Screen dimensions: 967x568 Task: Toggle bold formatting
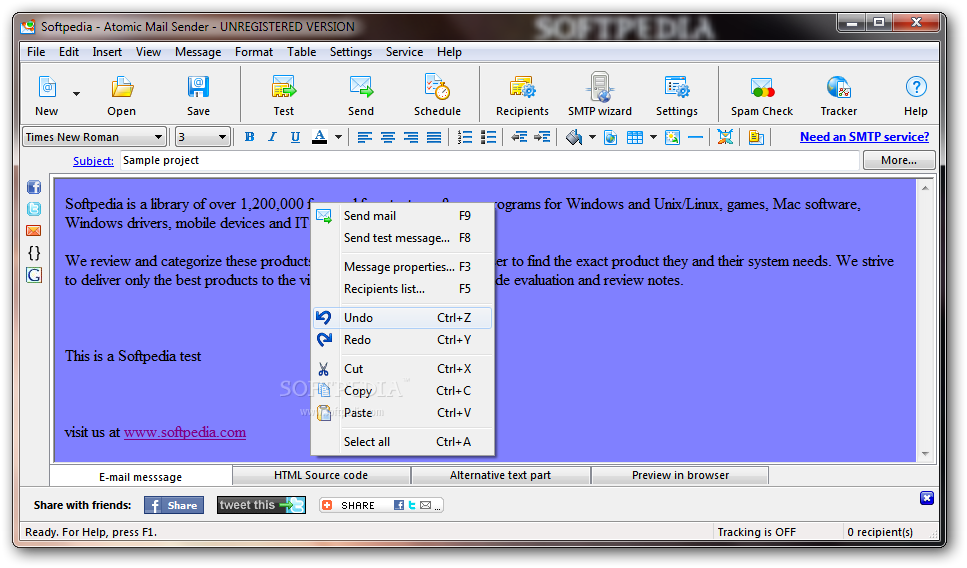(x=249, y=137)
